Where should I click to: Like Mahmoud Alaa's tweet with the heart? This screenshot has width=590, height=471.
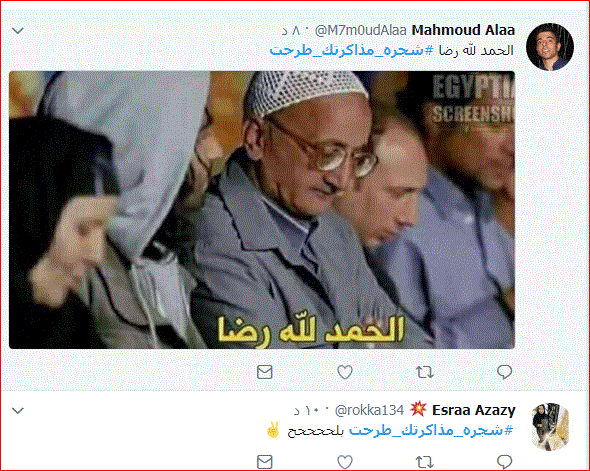tap(345, 372)
